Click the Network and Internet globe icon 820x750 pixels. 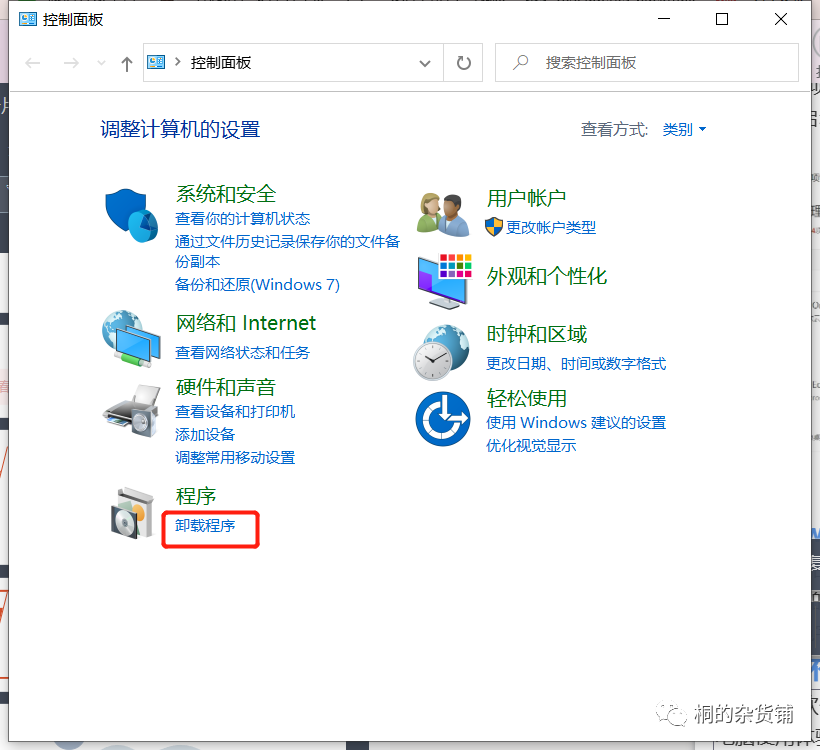click(x=131, y=338)
